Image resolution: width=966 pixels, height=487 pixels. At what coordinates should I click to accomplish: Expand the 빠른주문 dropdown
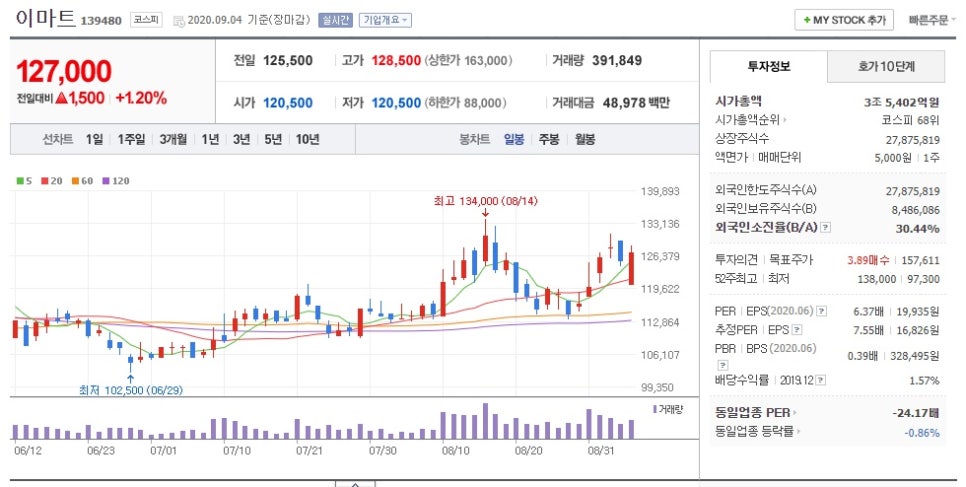(x=932, y=20)
